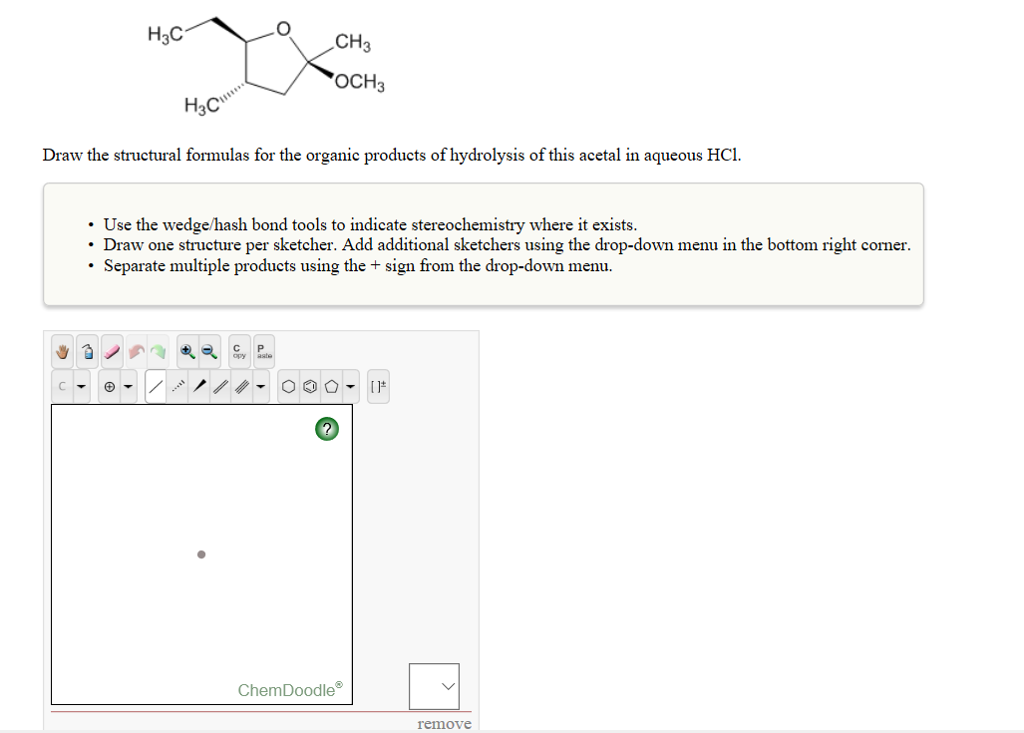The image size is (1024, 733).
Task: Open the bond type dropdown arrow
Action: point(261,385)
